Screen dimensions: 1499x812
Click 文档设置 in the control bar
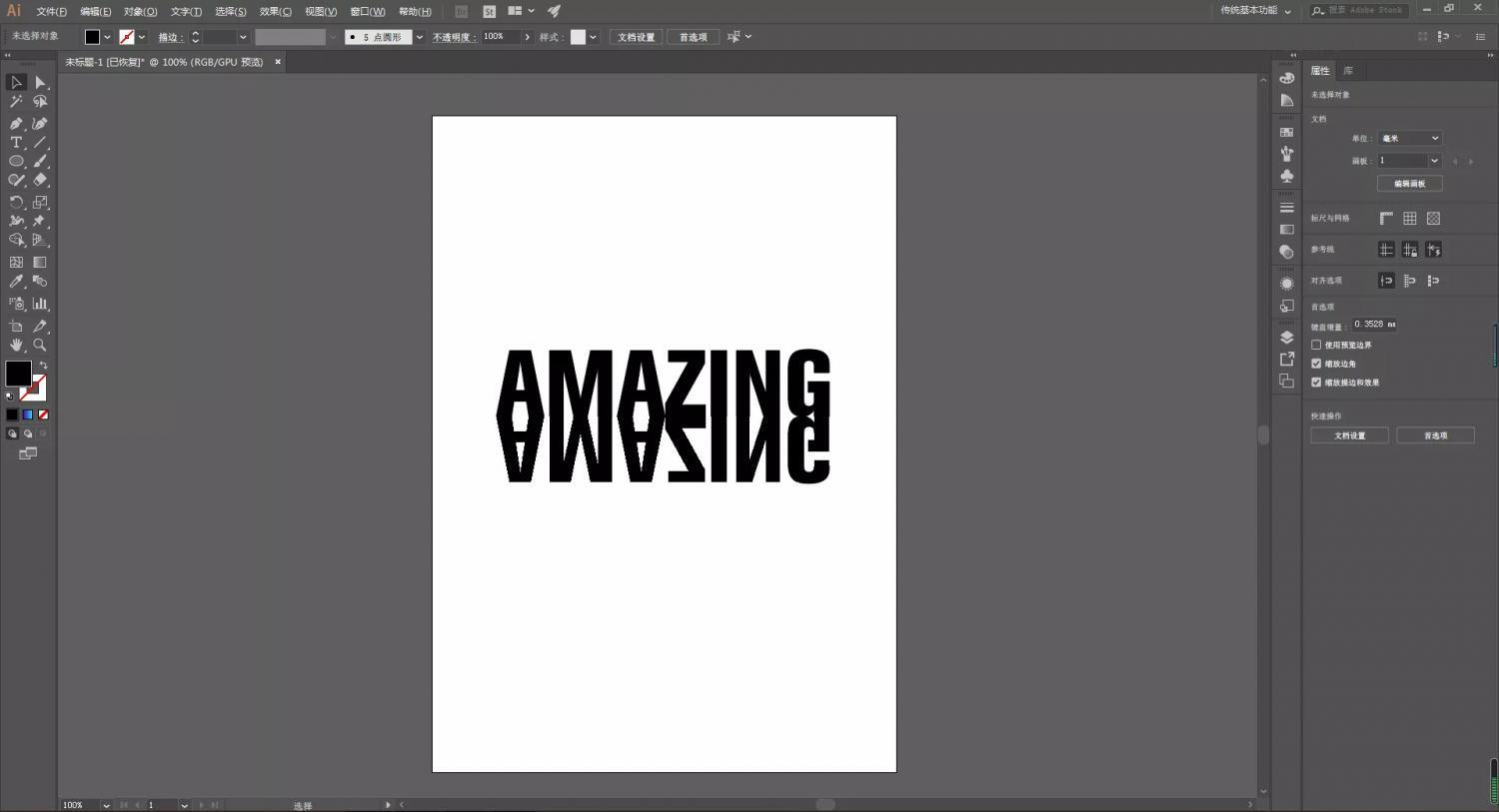pos(636,37)
